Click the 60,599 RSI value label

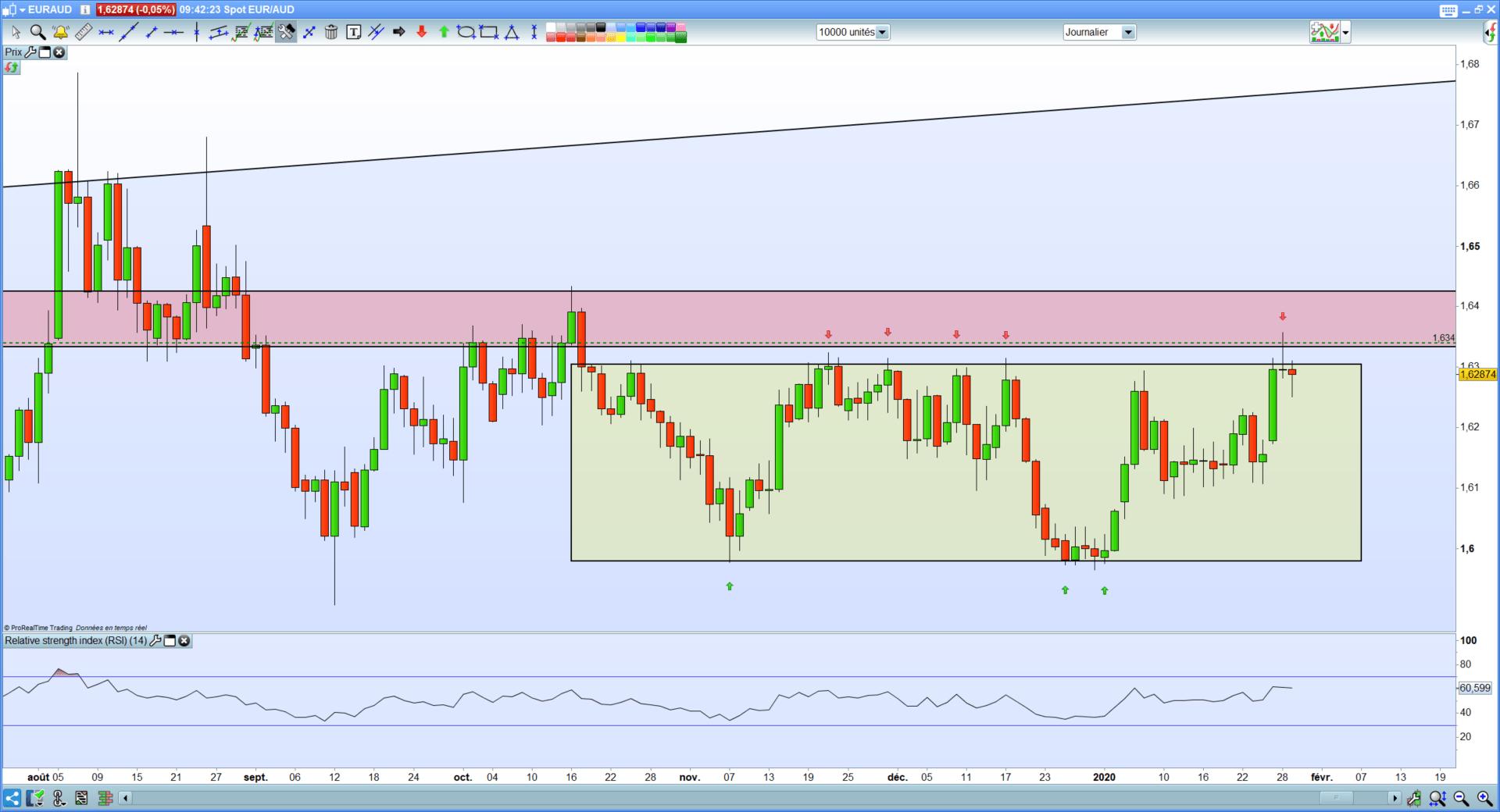pos(1475,688)
